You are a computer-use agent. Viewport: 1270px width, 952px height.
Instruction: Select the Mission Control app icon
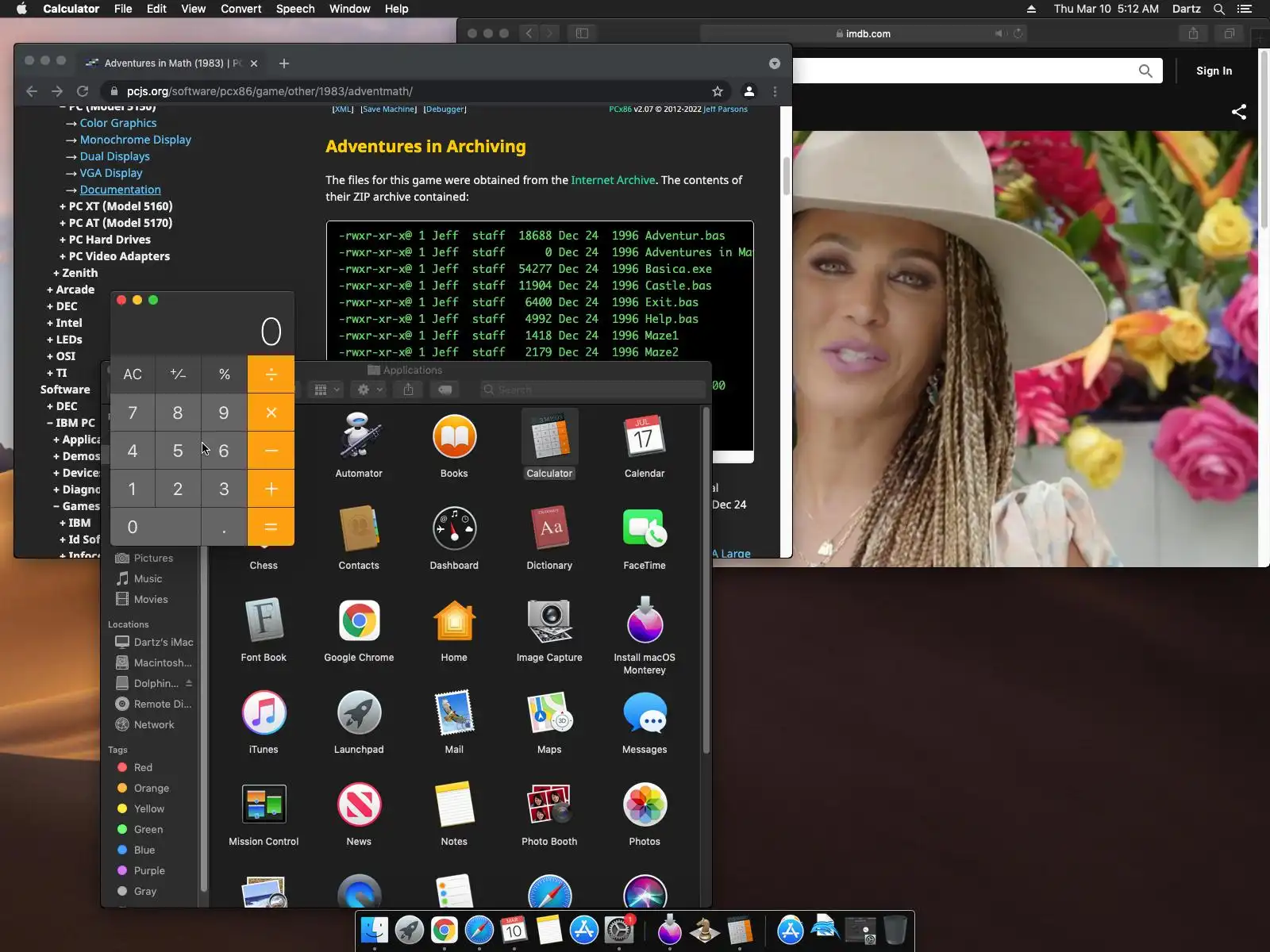(x=264, y=804)
